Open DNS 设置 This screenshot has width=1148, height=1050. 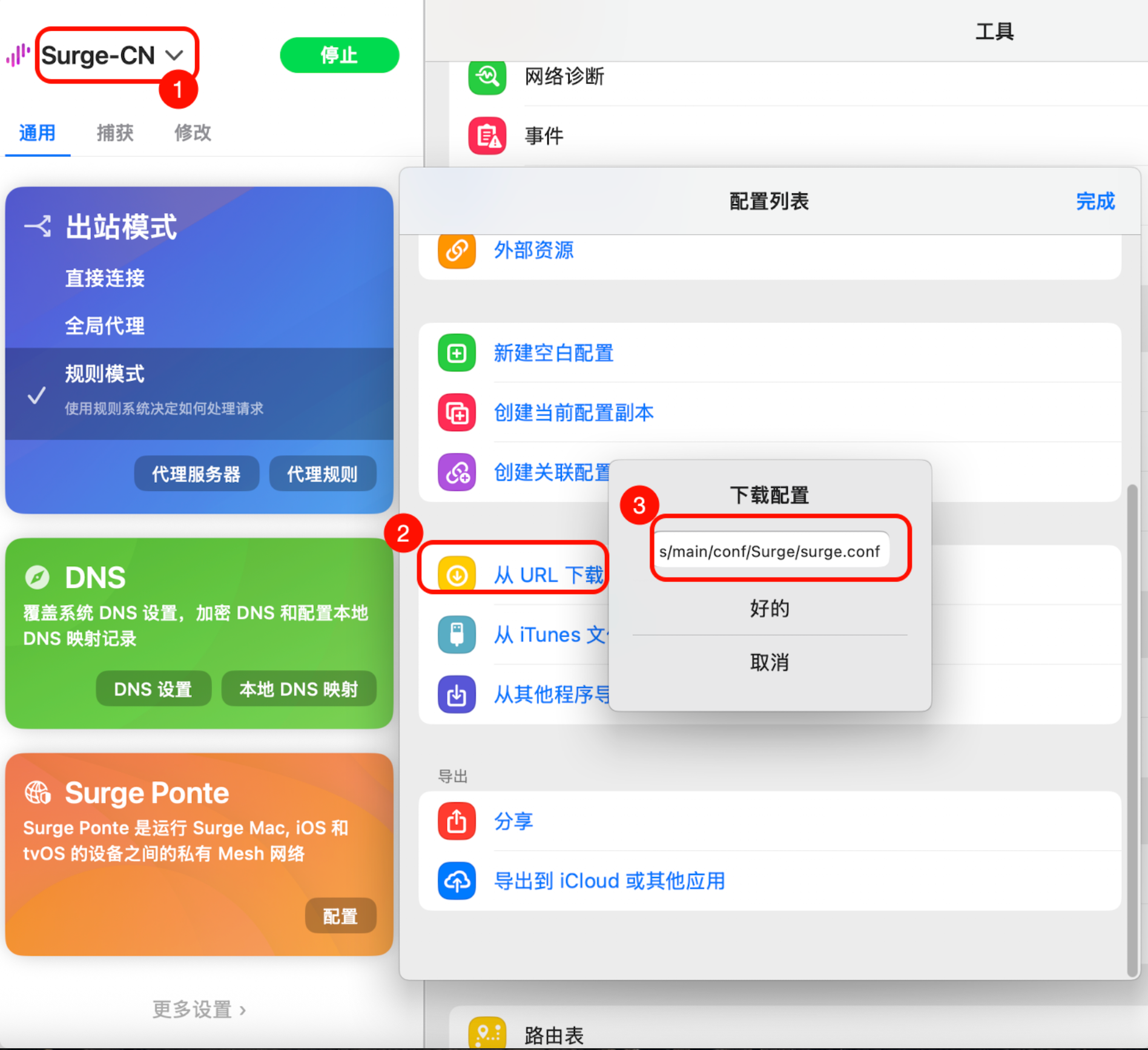tap(153, 688)
